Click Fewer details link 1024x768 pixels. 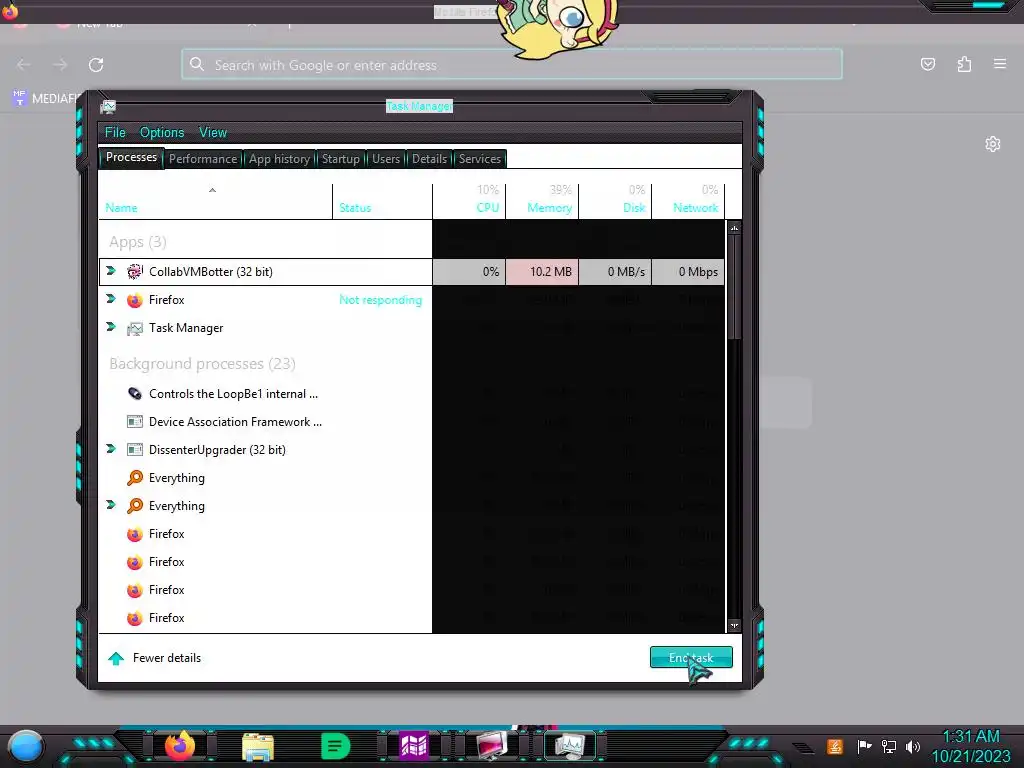pos(167,658)
